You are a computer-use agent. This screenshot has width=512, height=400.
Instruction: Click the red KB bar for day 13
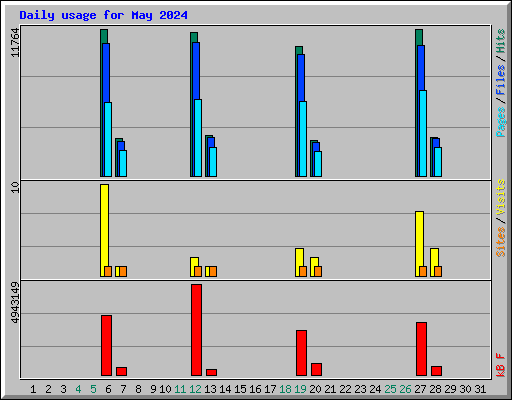coord(211,372)
